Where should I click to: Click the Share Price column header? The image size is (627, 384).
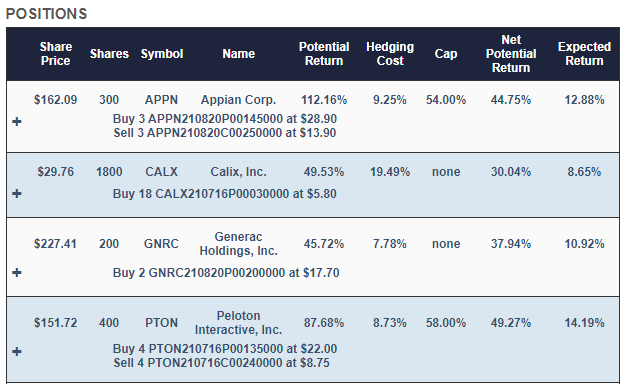pos(56,54)
